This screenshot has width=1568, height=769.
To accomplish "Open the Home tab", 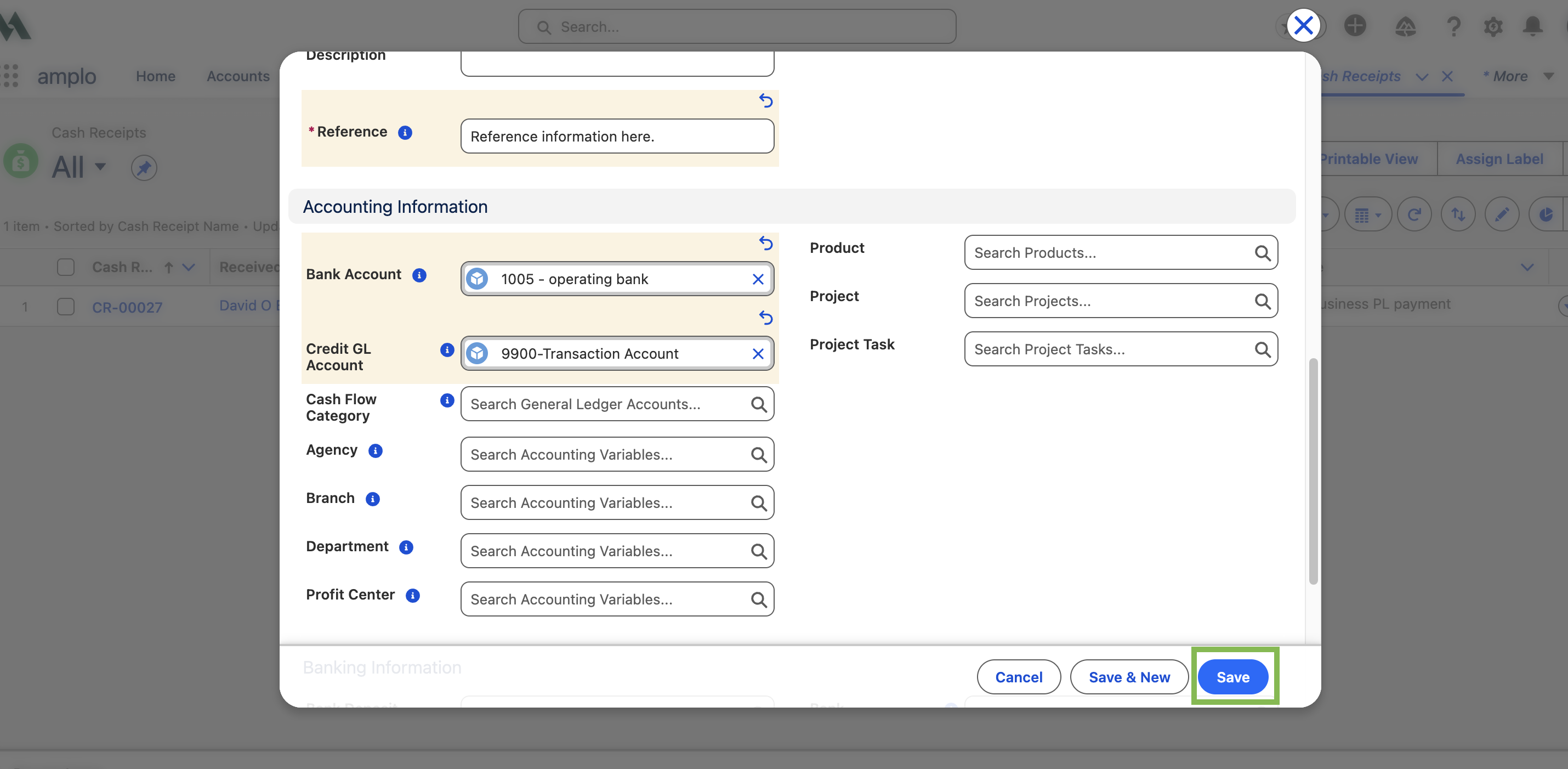I will tap(155, 76).
